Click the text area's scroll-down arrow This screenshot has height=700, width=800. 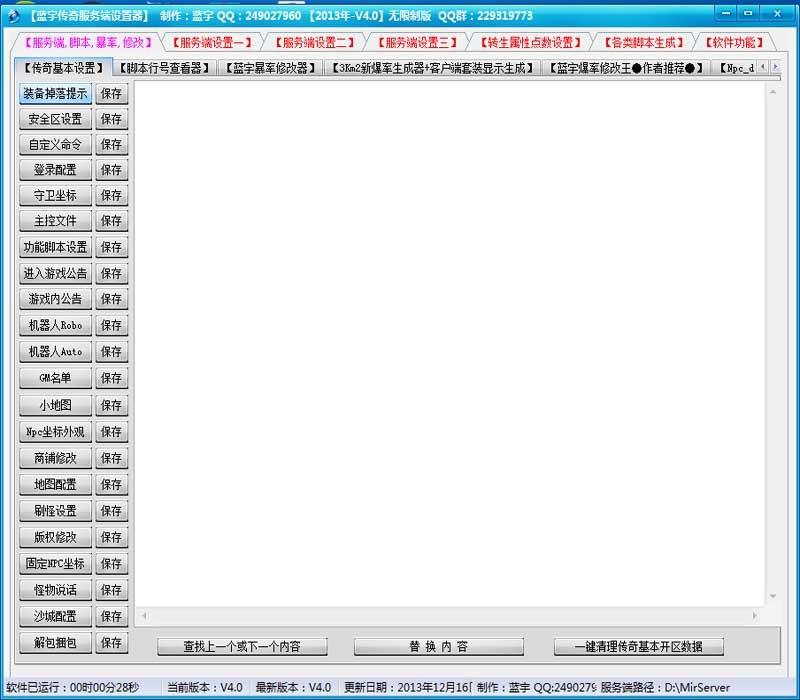point(772,597)
